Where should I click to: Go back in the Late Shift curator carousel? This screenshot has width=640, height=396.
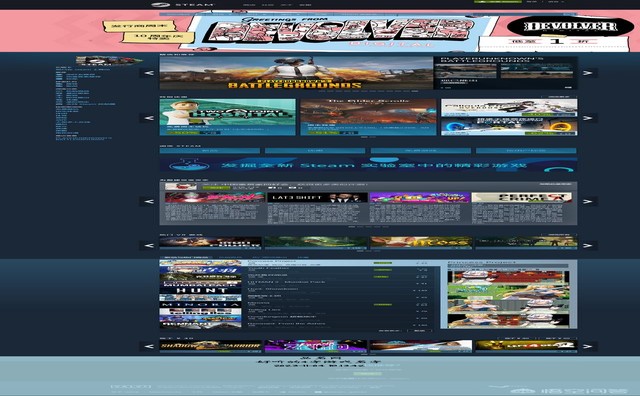tap(149, 201)
